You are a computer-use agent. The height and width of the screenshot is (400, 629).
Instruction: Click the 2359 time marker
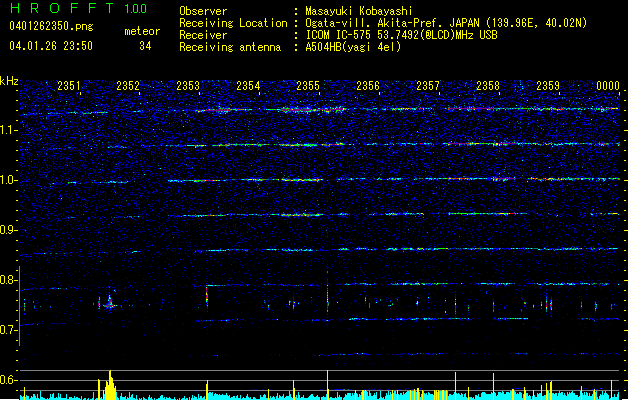548,86
